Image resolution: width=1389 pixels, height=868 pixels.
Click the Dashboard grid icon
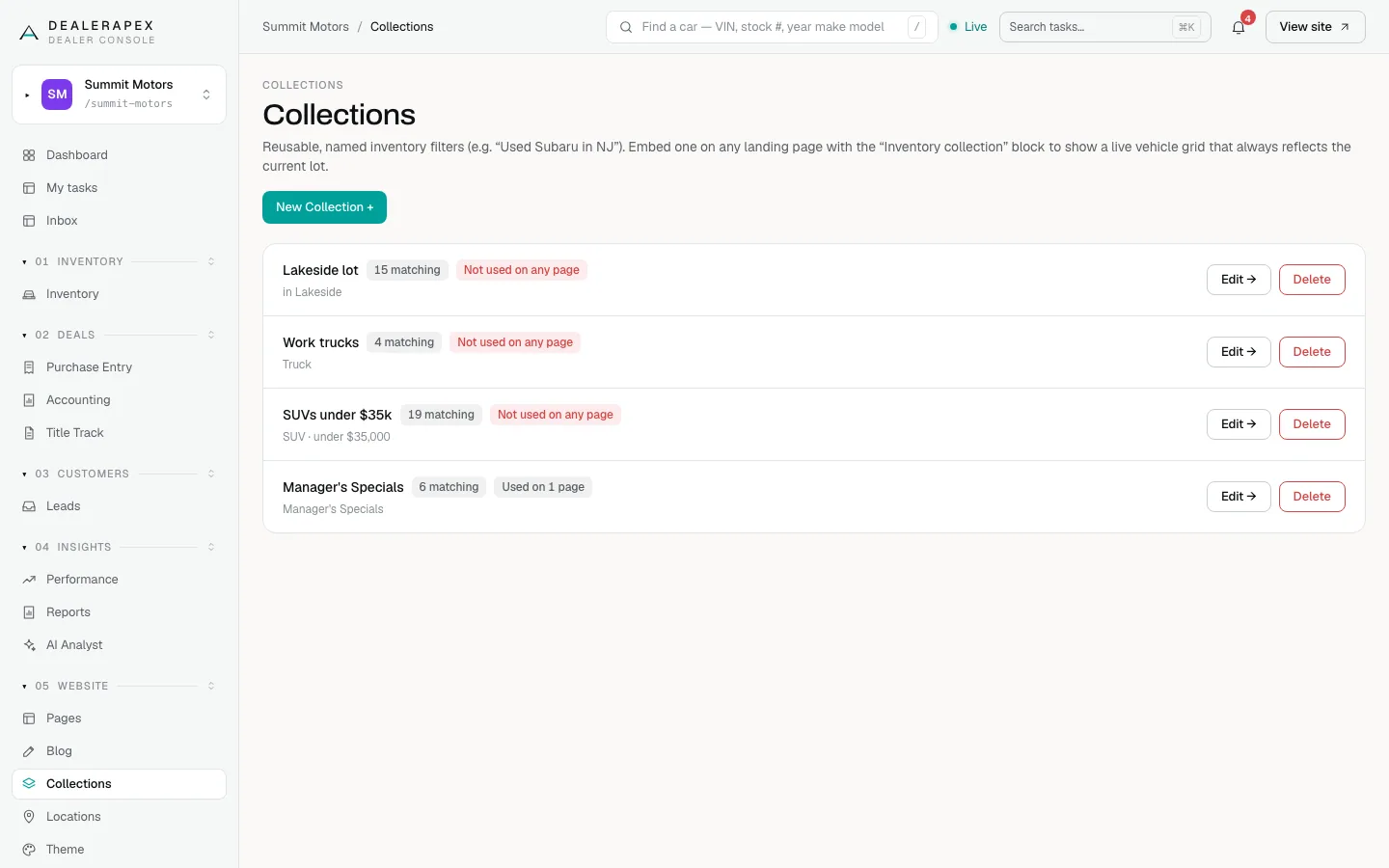tap(29, 155)
